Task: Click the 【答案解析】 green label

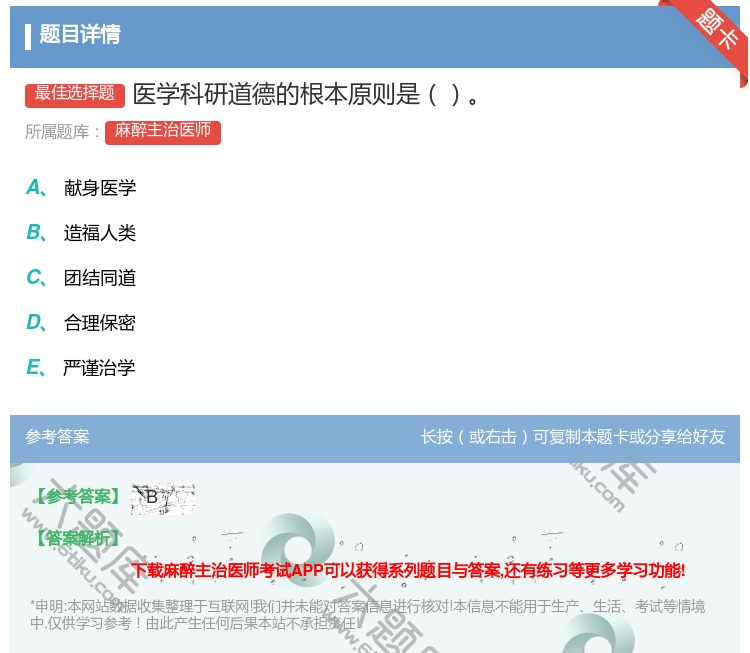Action: pyautogui.click(x=77, y=538)
